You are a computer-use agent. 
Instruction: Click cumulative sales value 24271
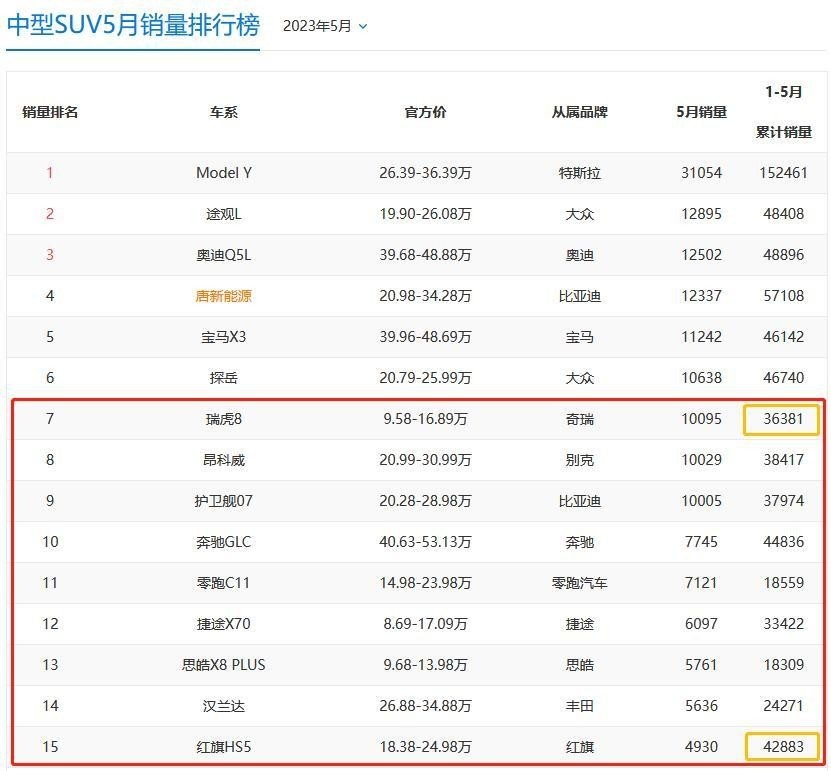[x=783, y=706]
